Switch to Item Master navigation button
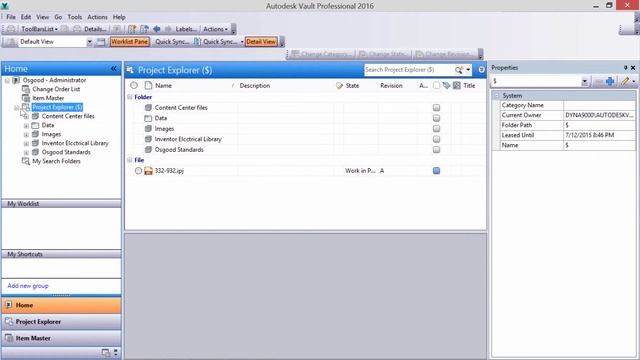Screen dimensions: 640x360 [61, 338]
